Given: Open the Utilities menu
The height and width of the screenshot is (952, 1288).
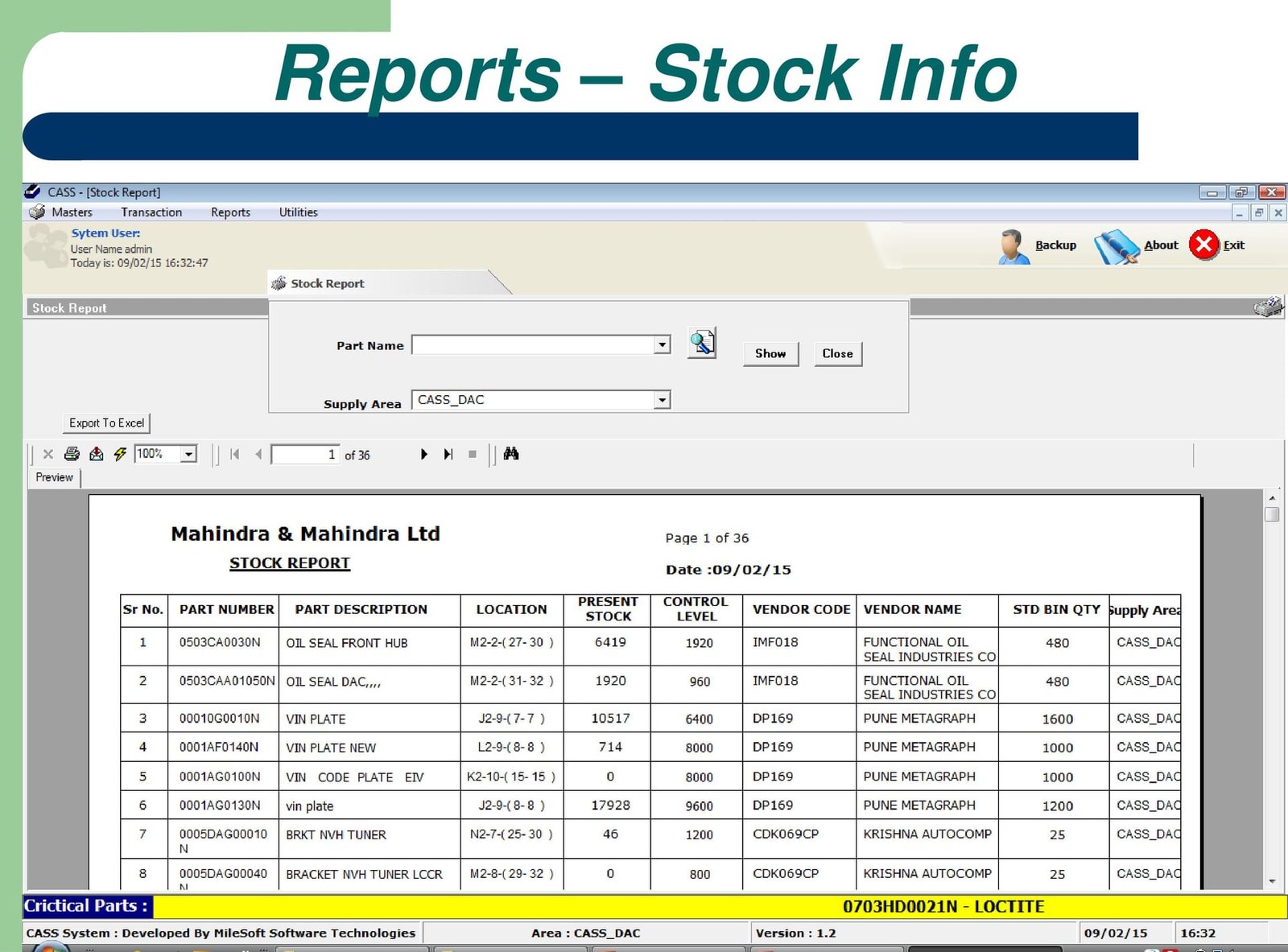Looking at the screenshot, I should (x=298, y=212).
